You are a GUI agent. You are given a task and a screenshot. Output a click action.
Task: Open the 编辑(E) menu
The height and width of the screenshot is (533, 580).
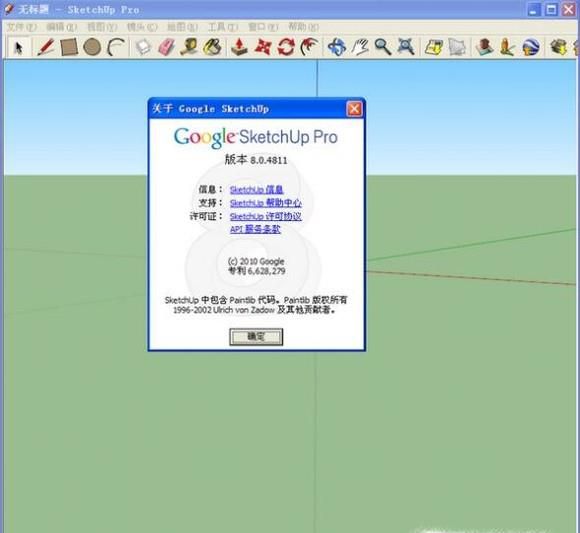61,27
